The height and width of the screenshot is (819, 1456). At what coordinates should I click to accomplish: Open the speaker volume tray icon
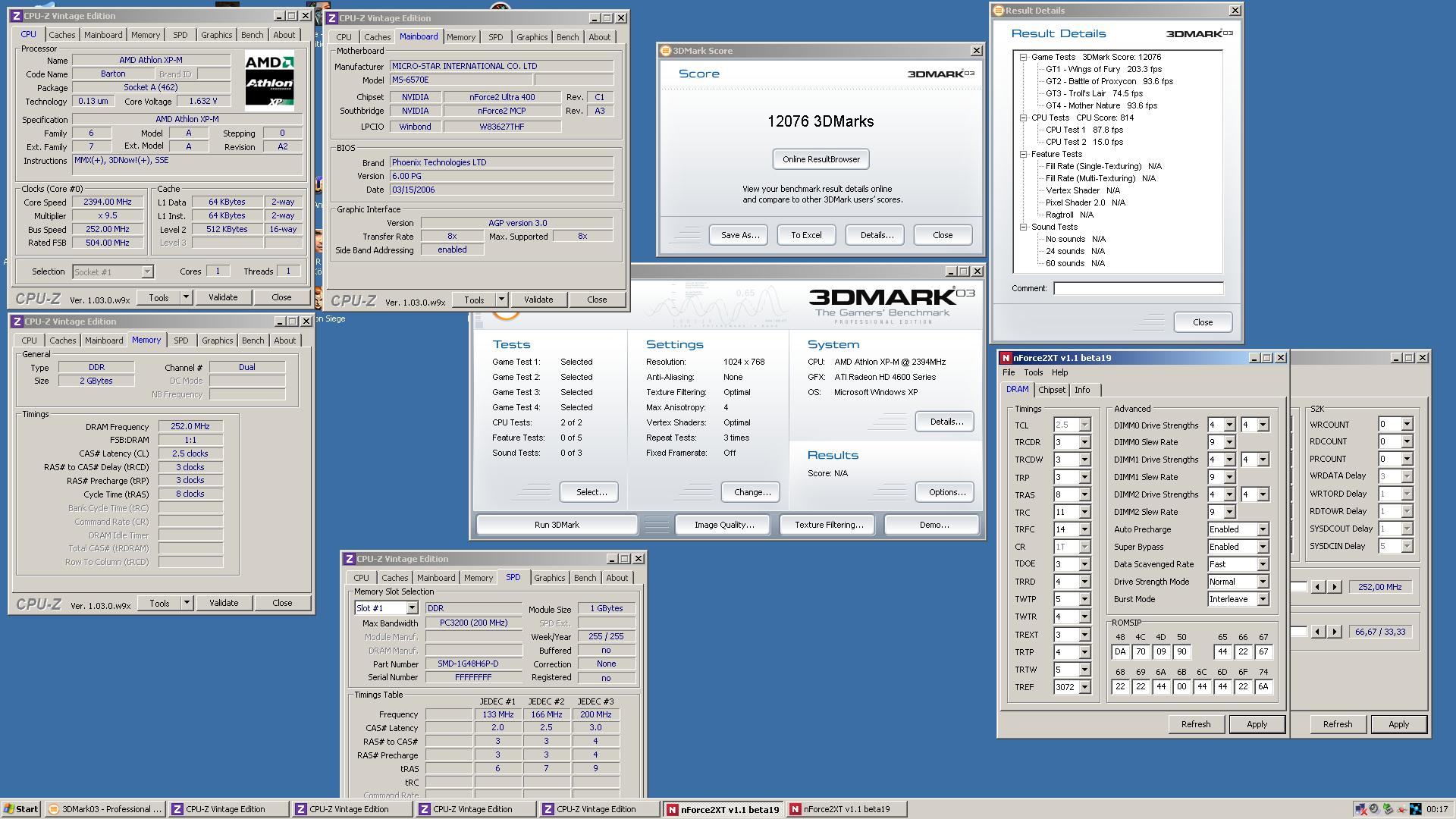coord(1374,809)
